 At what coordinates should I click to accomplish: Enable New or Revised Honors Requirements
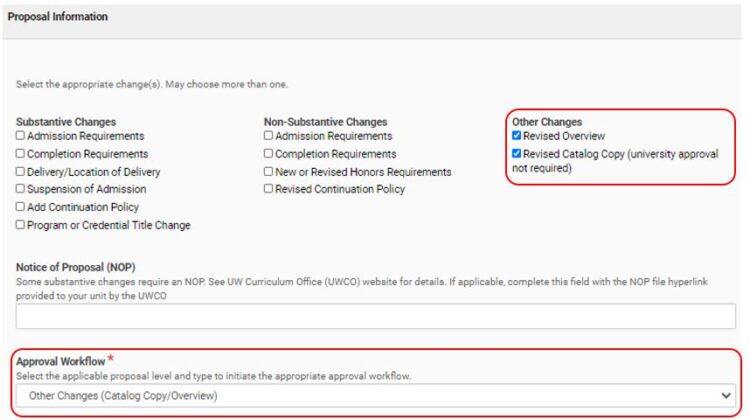[268, 171]
